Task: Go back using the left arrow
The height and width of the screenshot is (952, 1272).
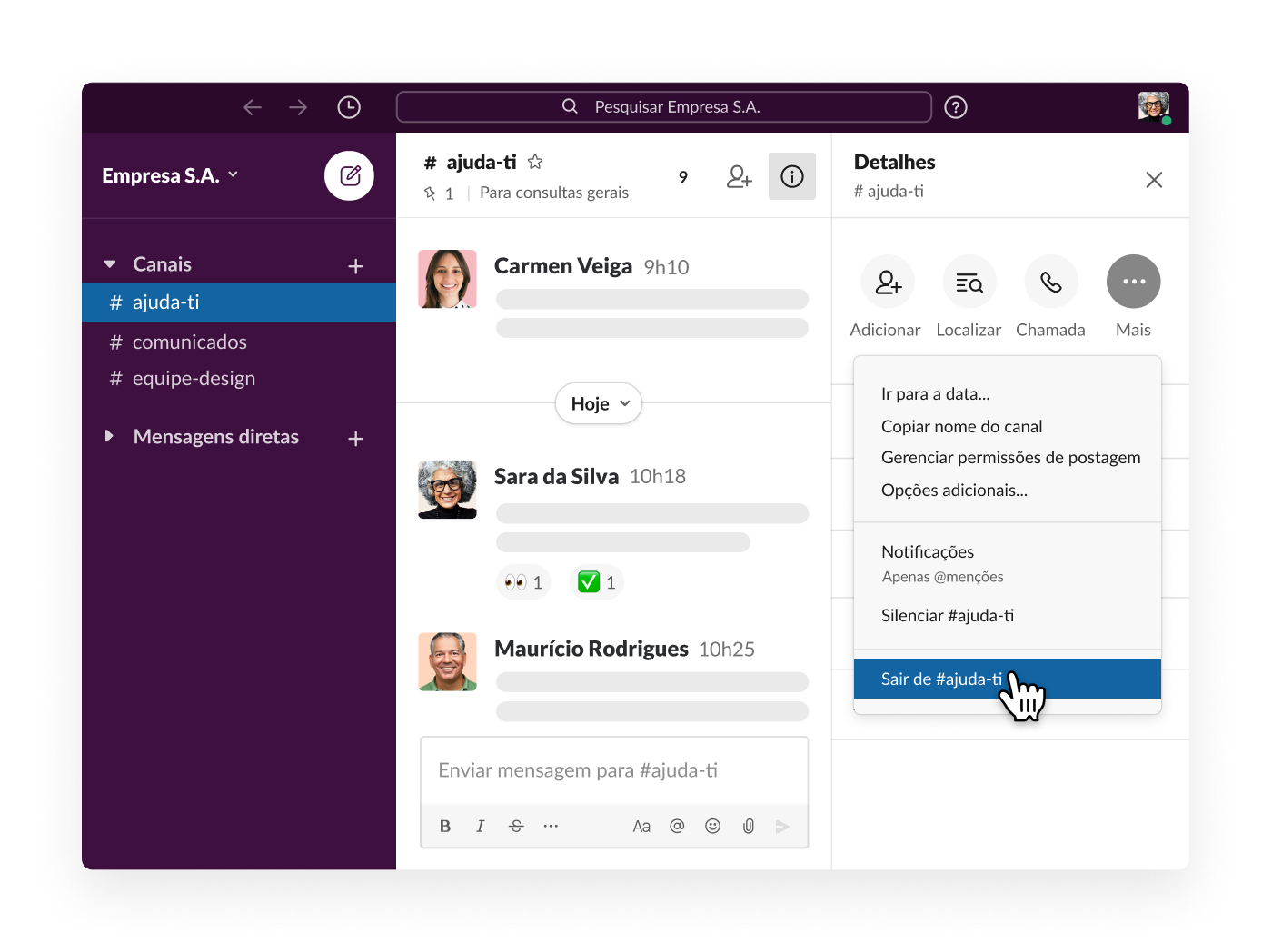Action: click(x=253, y=107)
